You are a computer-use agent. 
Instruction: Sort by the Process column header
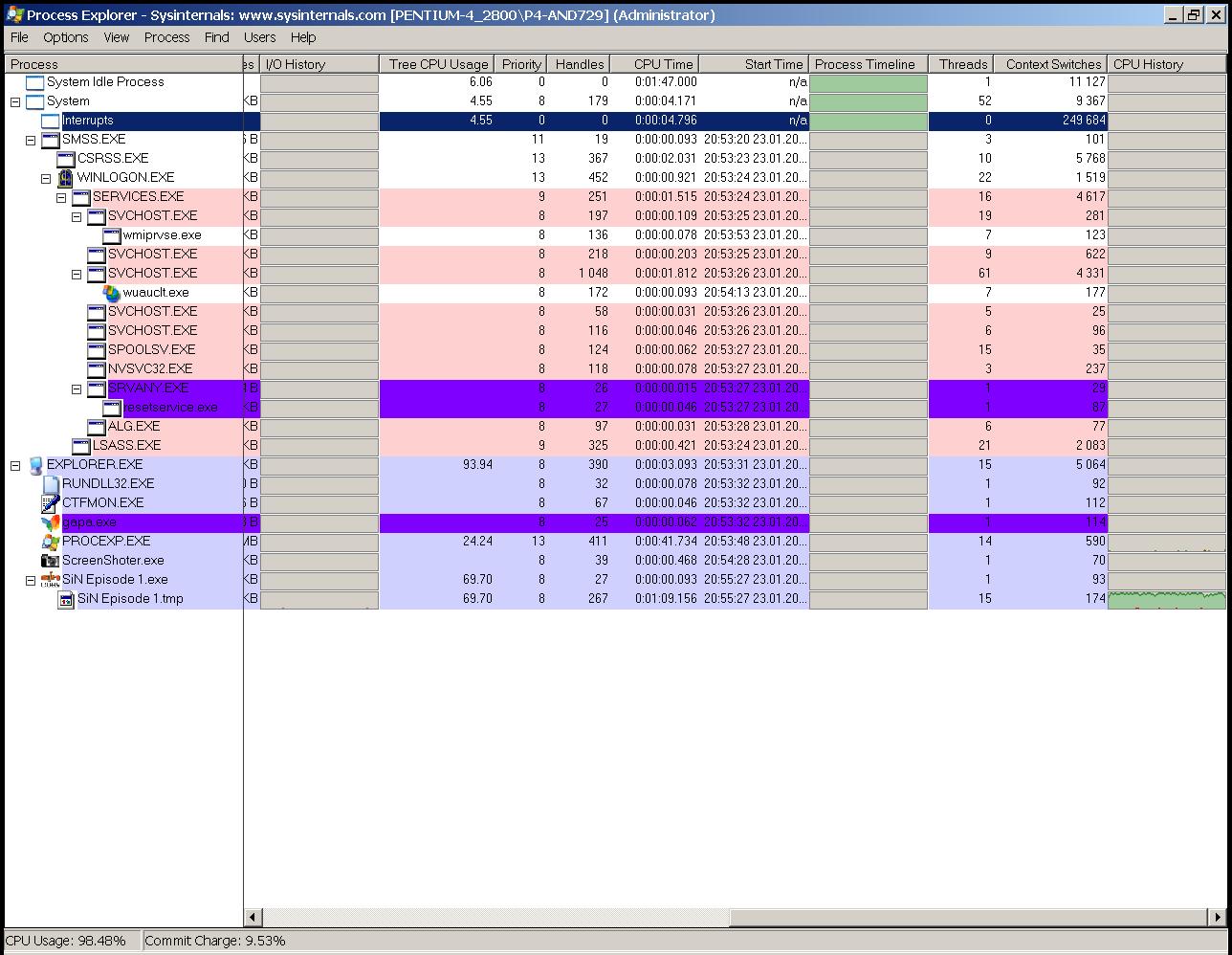(124, 64)
